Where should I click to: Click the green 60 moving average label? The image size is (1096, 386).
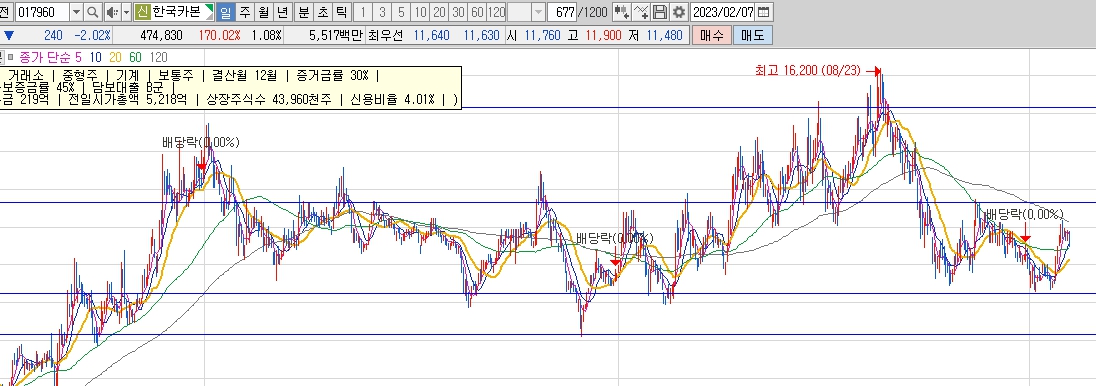tap(136, 57)
